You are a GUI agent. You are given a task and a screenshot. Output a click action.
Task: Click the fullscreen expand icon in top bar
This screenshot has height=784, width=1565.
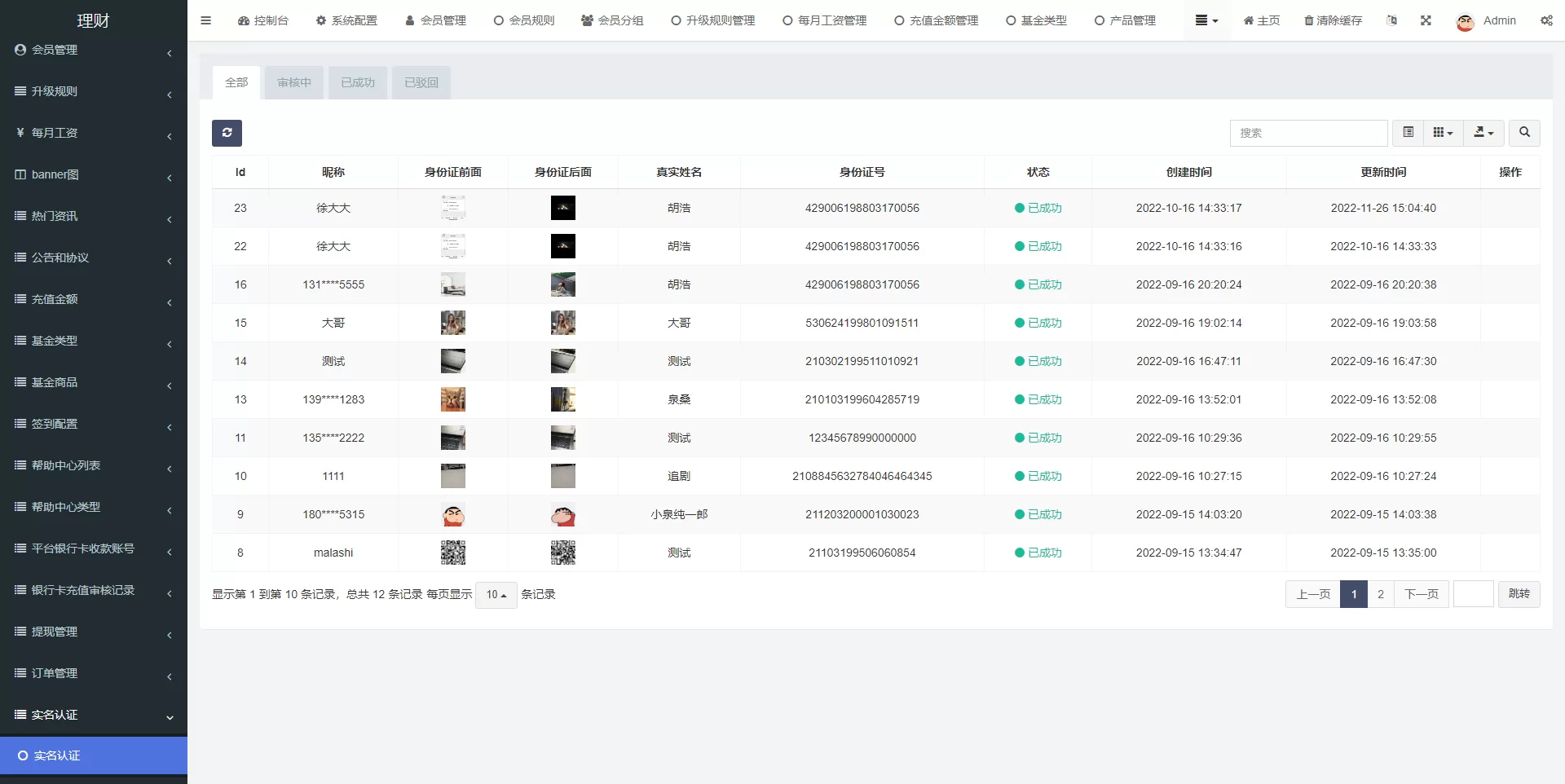pyautogui.click(x=1426, y=20)
